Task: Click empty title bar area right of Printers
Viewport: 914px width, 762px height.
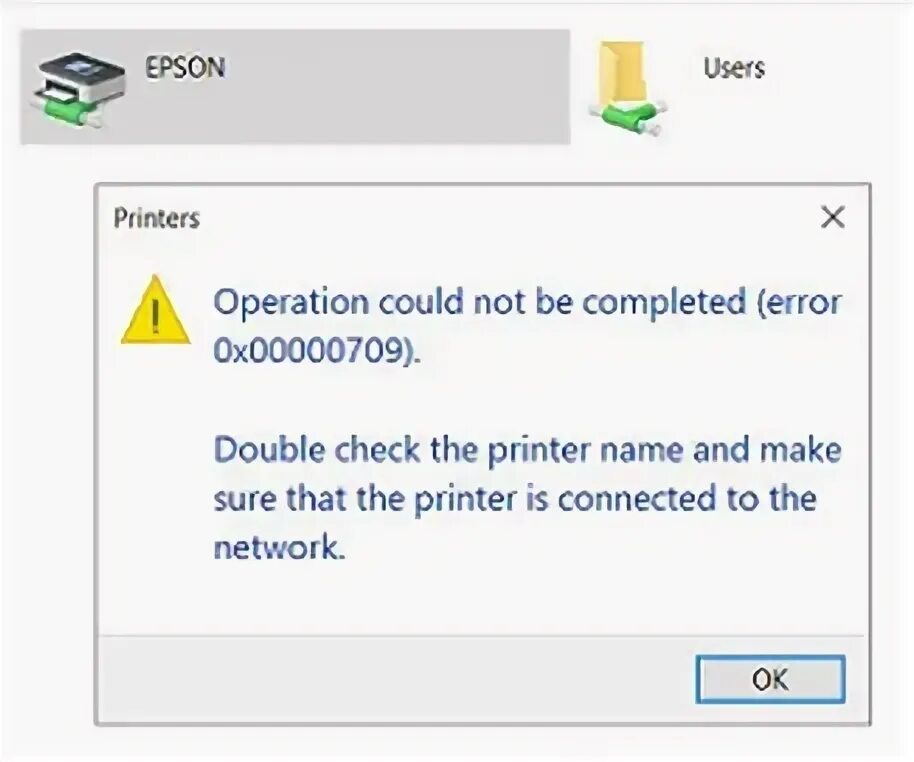Action: pos(500,218)
